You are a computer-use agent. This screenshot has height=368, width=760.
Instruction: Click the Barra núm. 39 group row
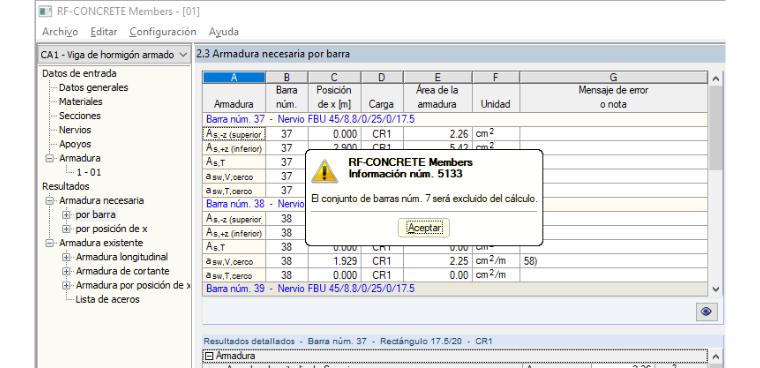tap(455, 288)
